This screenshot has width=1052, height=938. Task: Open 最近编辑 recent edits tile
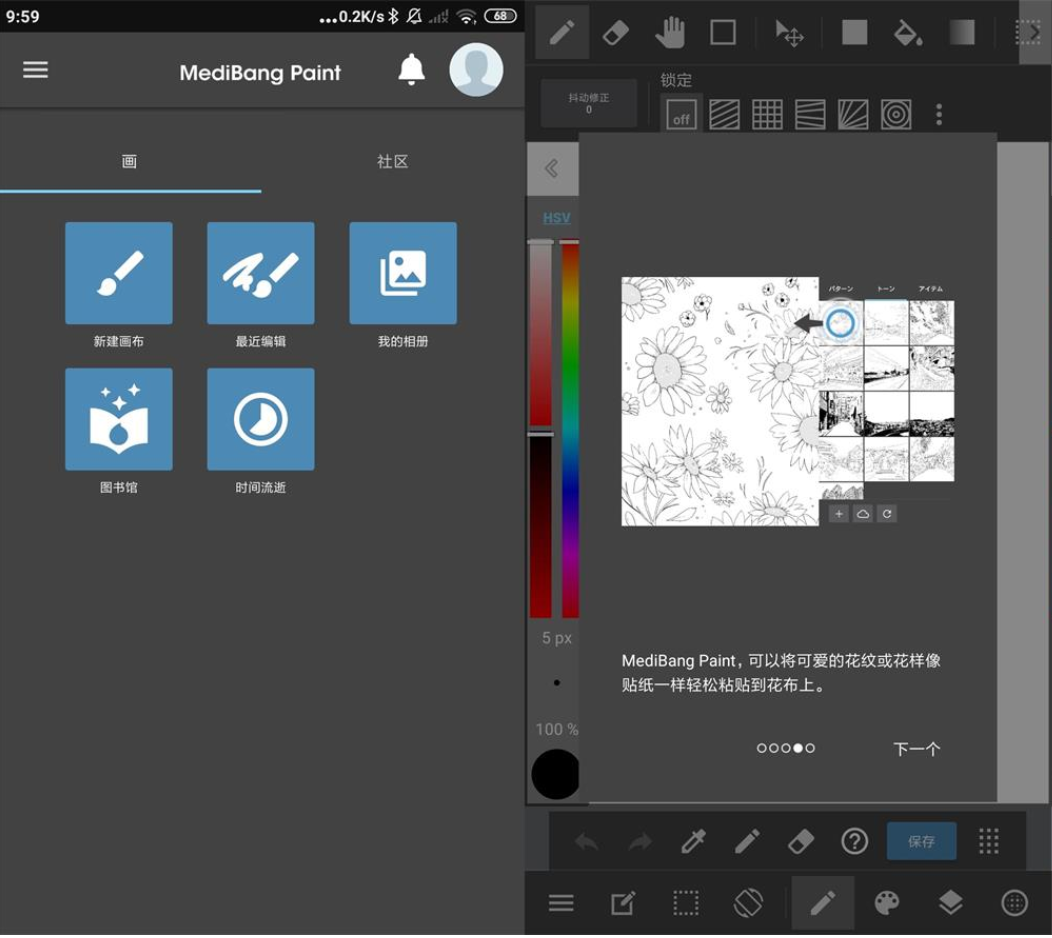(x=260, y=273)
